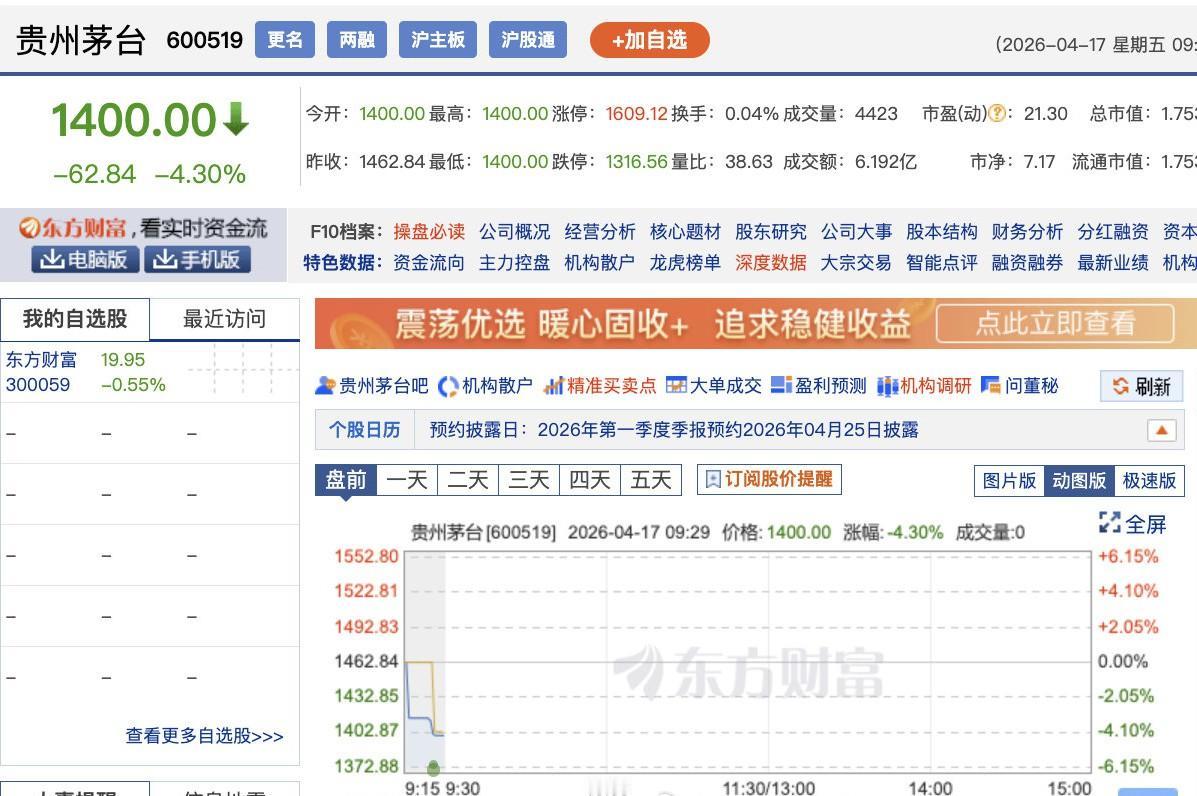
Task: Switch to the 五天 chart view
Action: click(x=651, y=479)
